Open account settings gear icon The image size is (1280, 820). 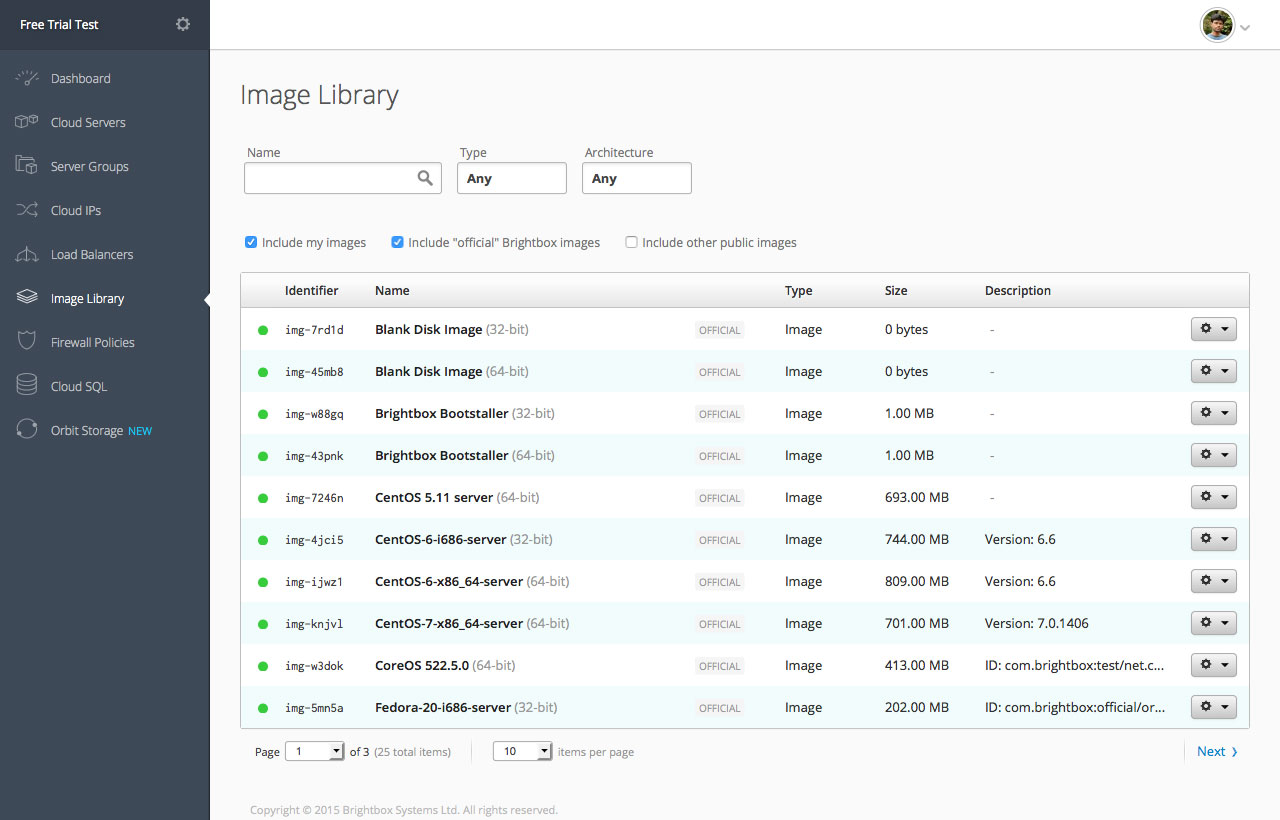click(x=183, y=24)
